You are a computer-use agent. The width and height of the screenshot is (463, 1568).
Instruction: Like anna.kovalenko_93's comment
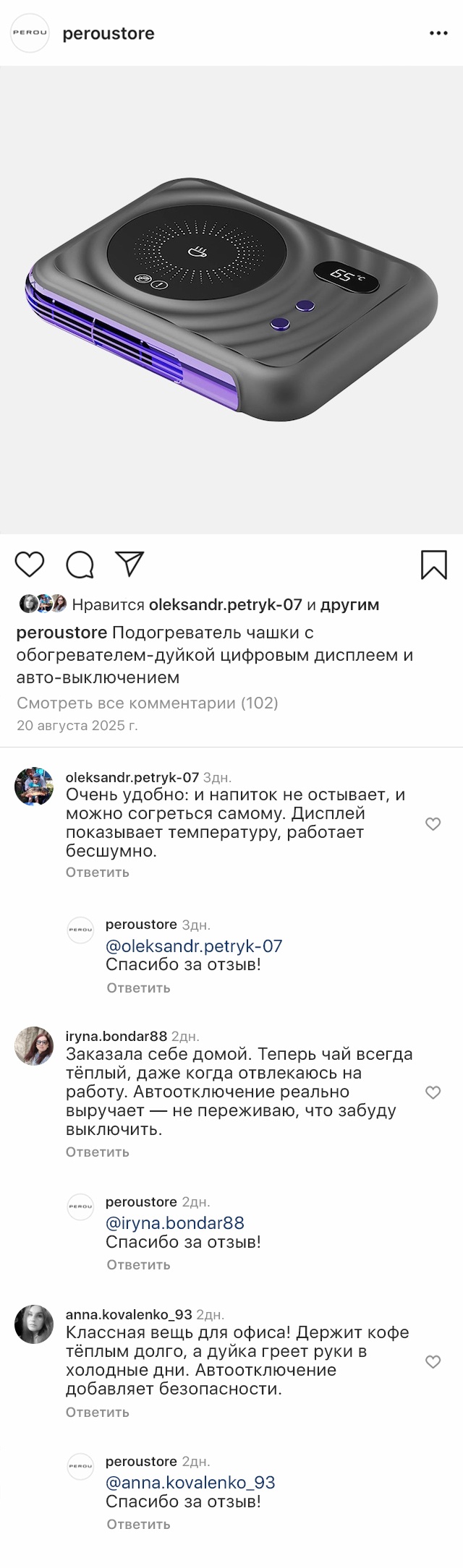click(433, 1362)
